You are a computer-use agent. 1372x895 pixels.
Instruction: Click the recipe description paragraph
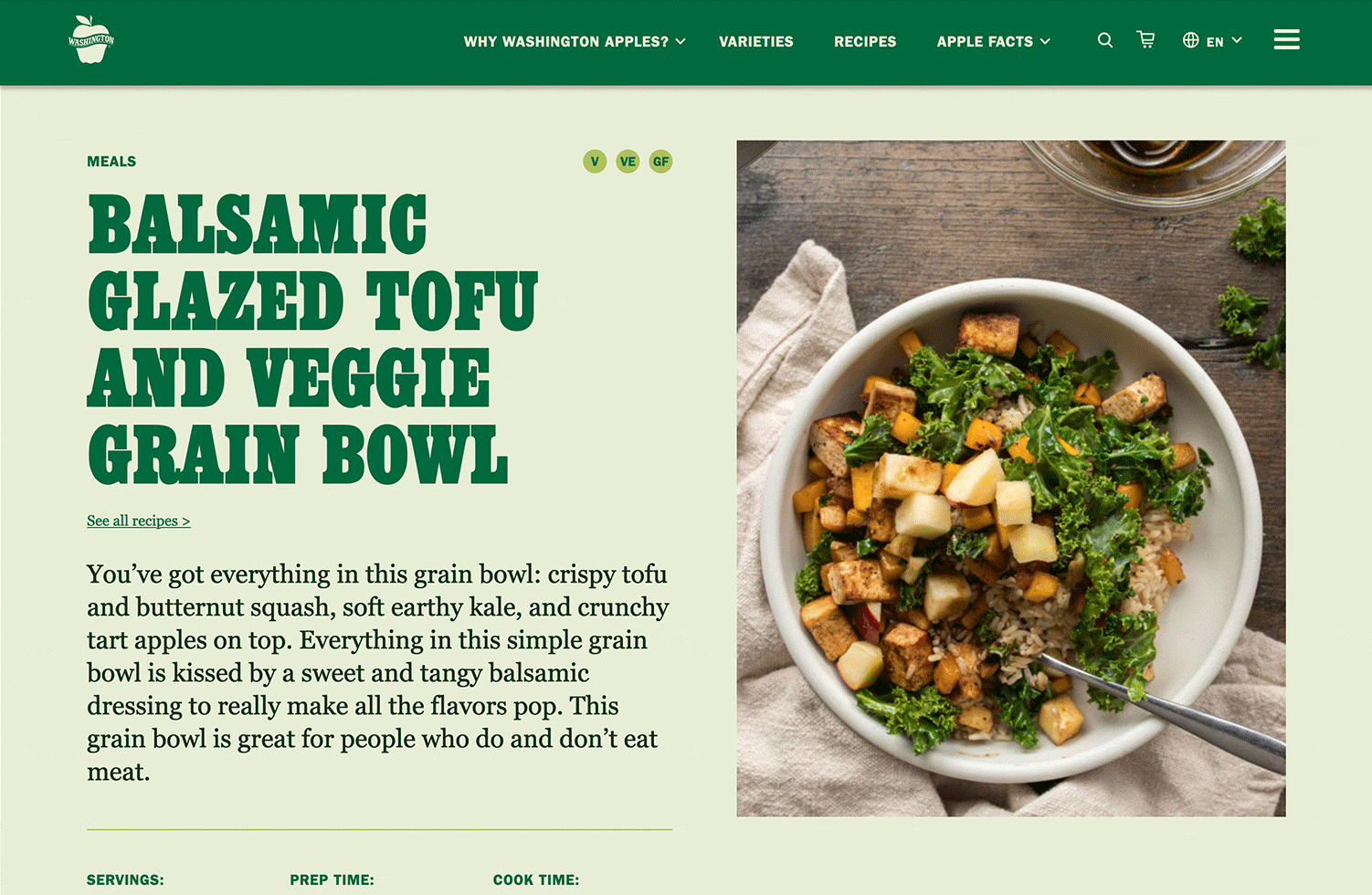[x=378, y=673]
